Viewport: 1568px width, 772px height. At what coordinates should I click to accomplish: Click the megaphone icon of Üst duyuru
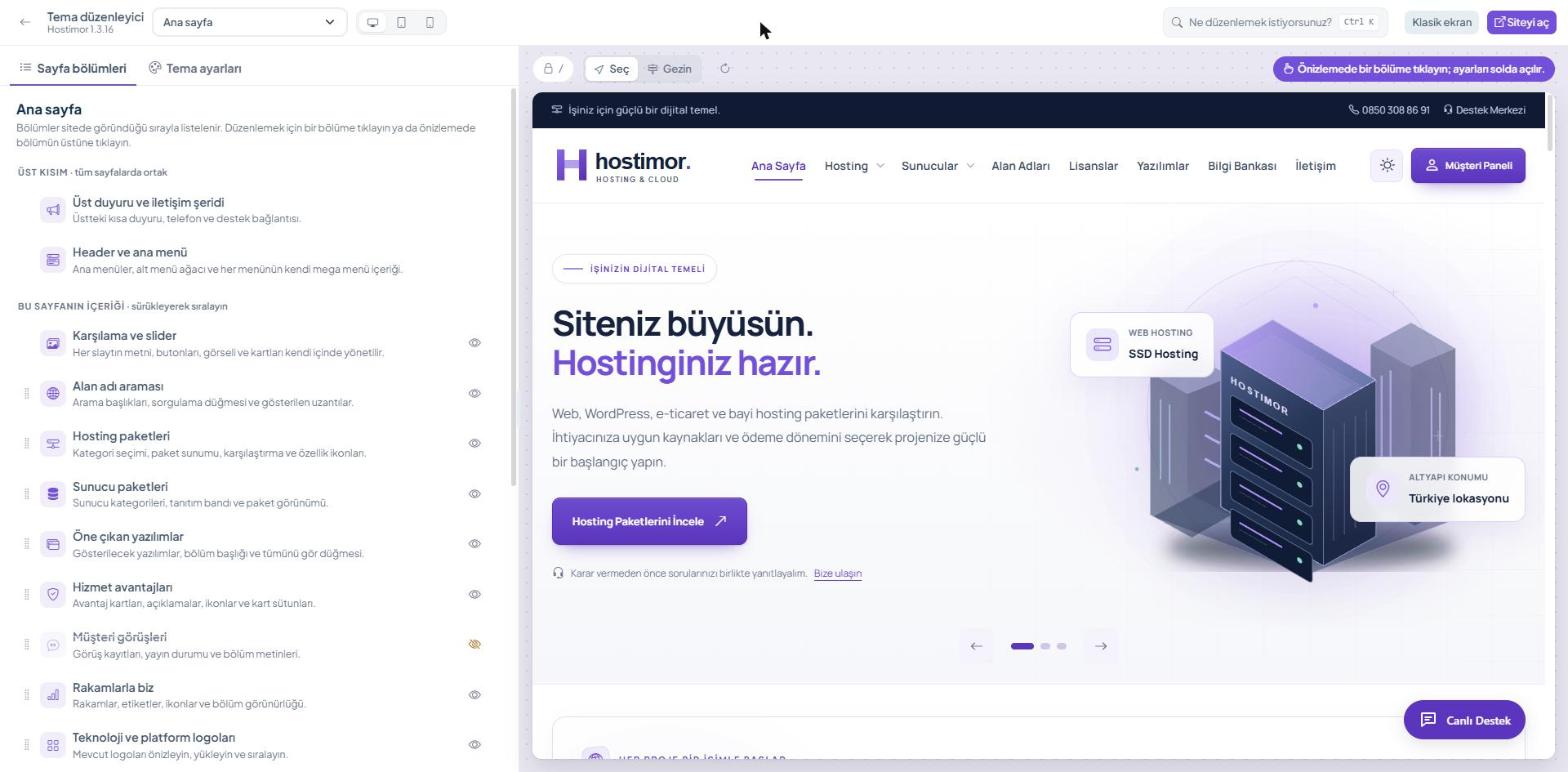coord(53,210)
